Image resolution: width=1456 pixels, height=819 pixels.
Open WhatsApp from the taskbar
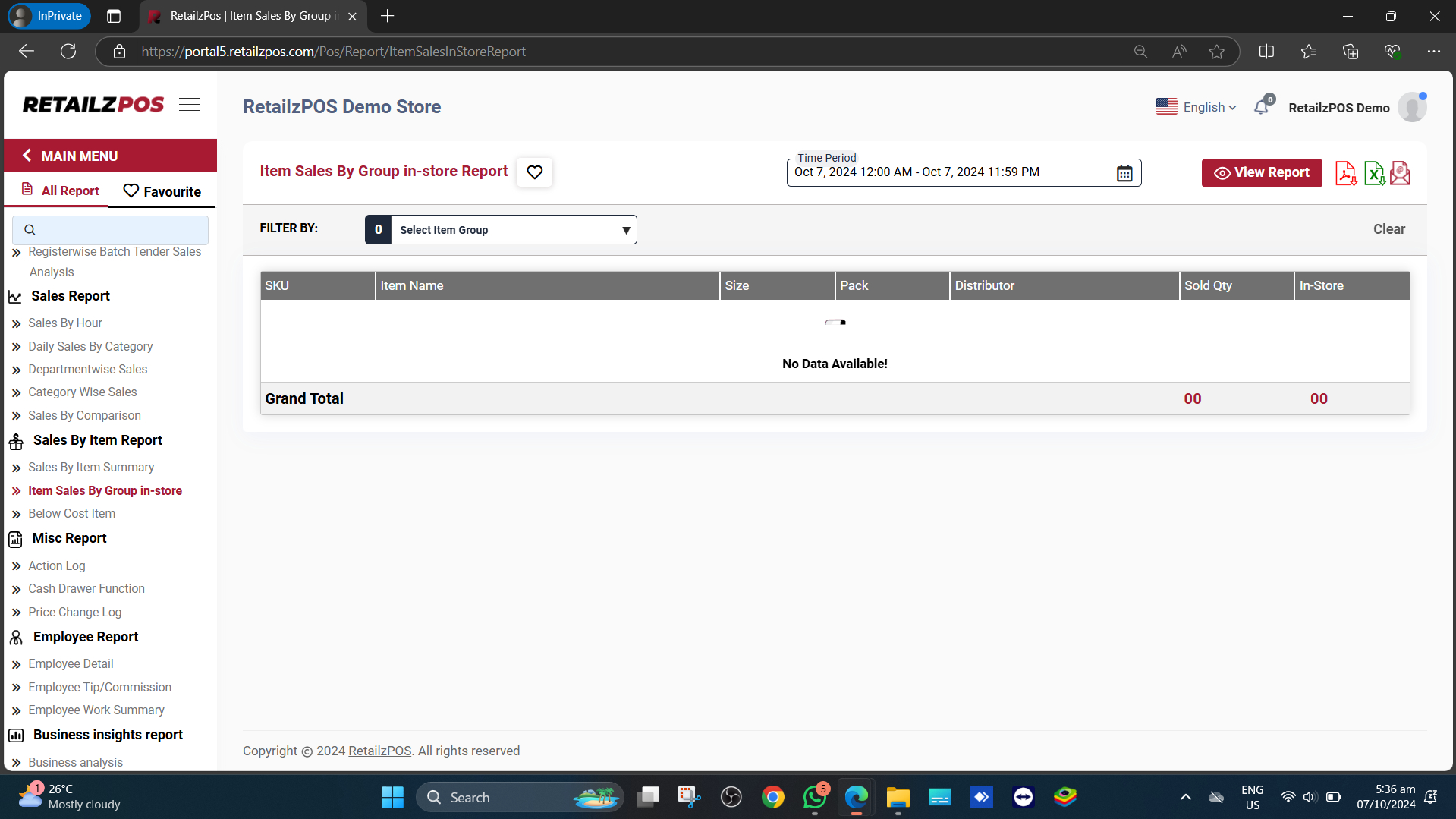pyautogui.click(x=814, y=797)
